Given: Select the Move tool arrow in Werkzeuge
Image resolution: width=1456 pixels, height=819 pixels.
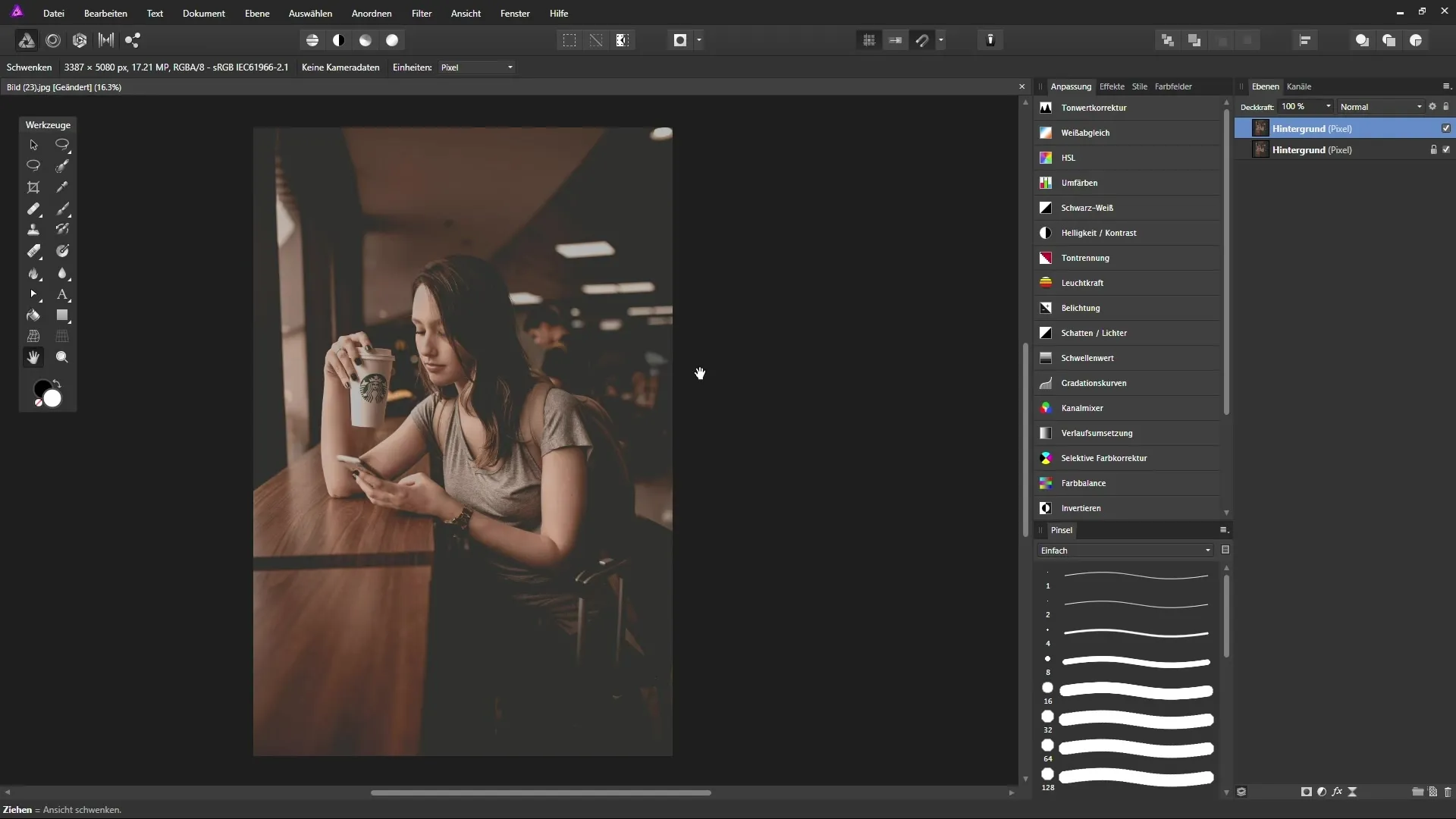Looking at the screenshot, I should (x=33, y=145).
